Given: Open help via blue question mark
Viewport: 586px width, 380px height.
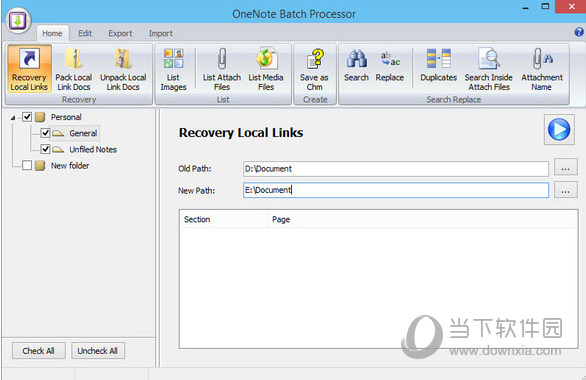Looking at the screenshot, I should pos(579,32).
